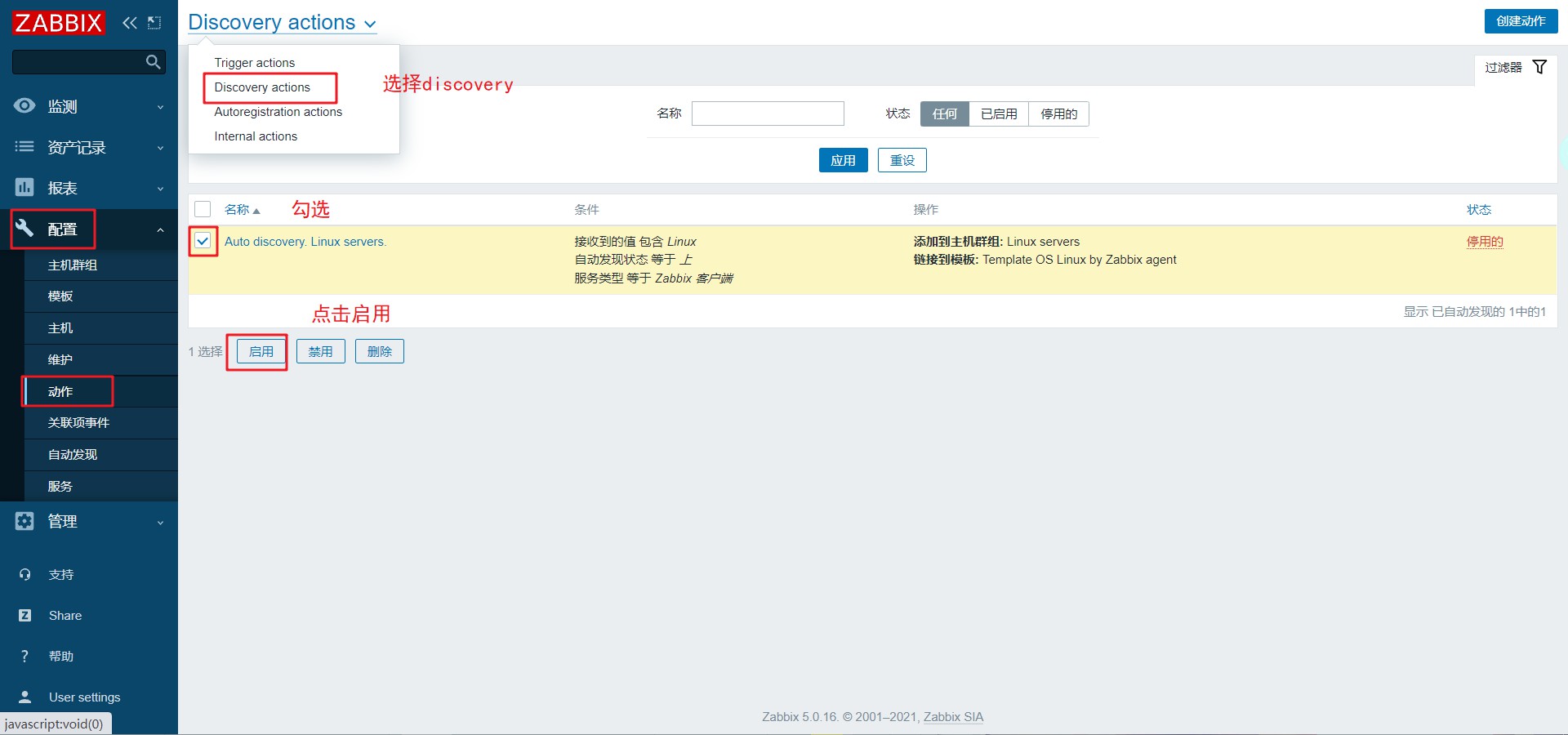
Task: Open 动作 in the sidebar
Action: 101,392
